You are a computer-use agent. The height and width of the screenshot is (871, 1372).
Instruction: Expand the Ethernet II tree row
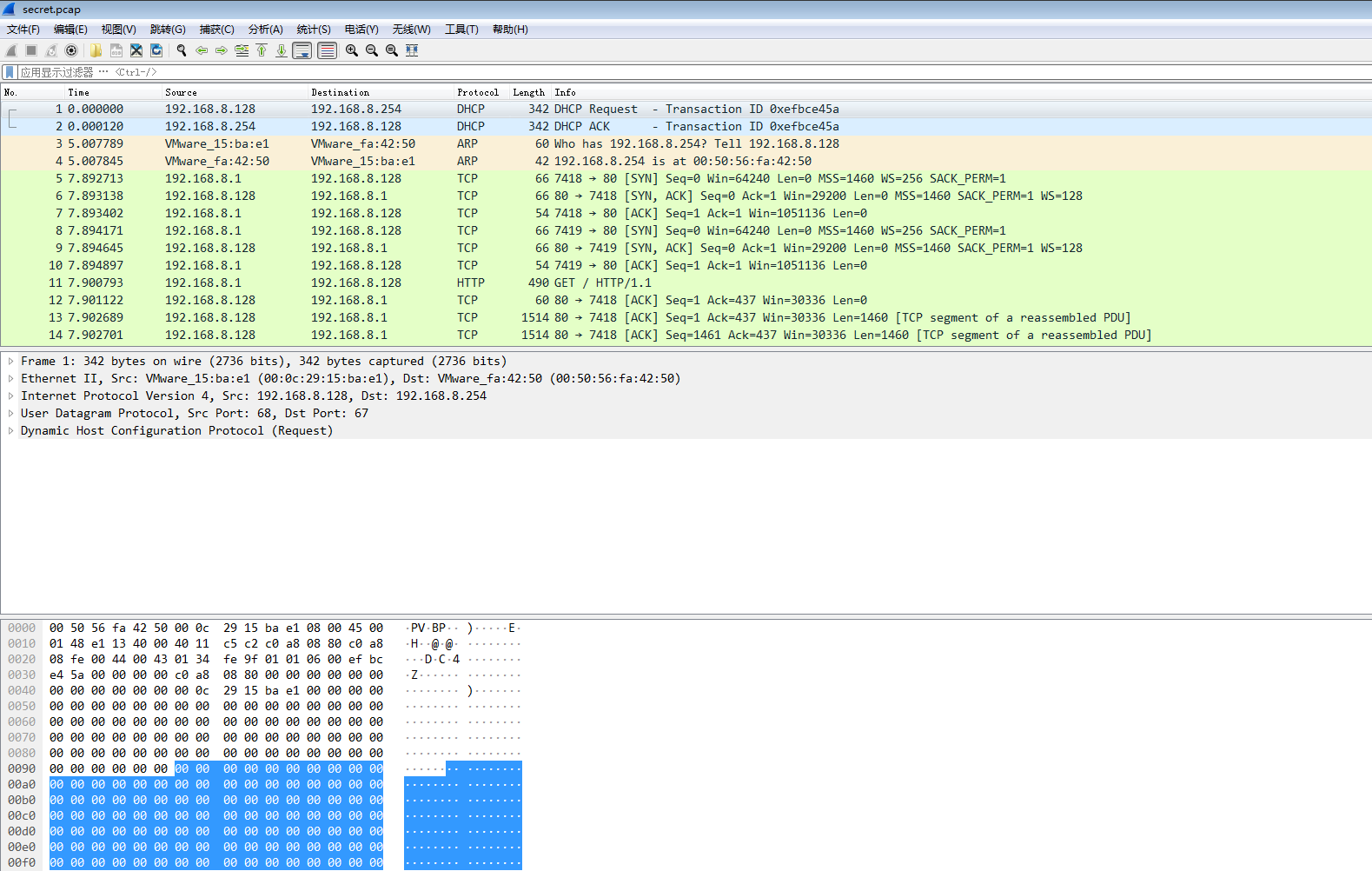(x=10, y=378)
